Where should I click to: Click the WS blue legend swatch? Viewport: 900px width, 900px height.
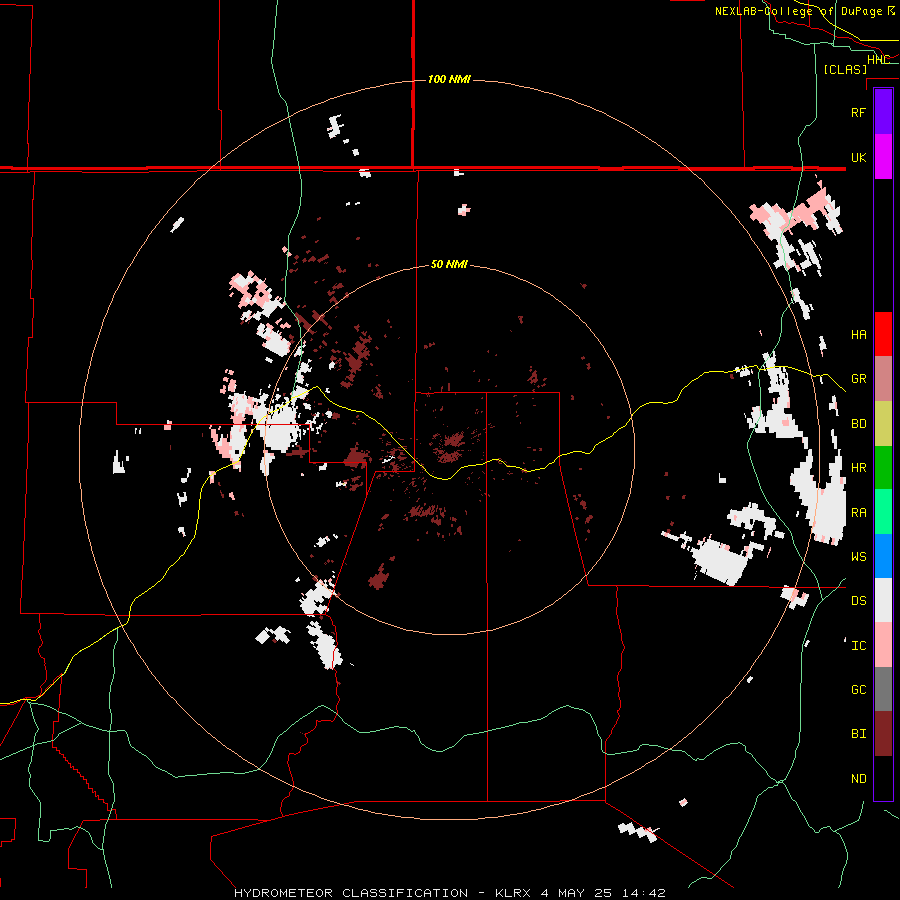coord(883,556)
